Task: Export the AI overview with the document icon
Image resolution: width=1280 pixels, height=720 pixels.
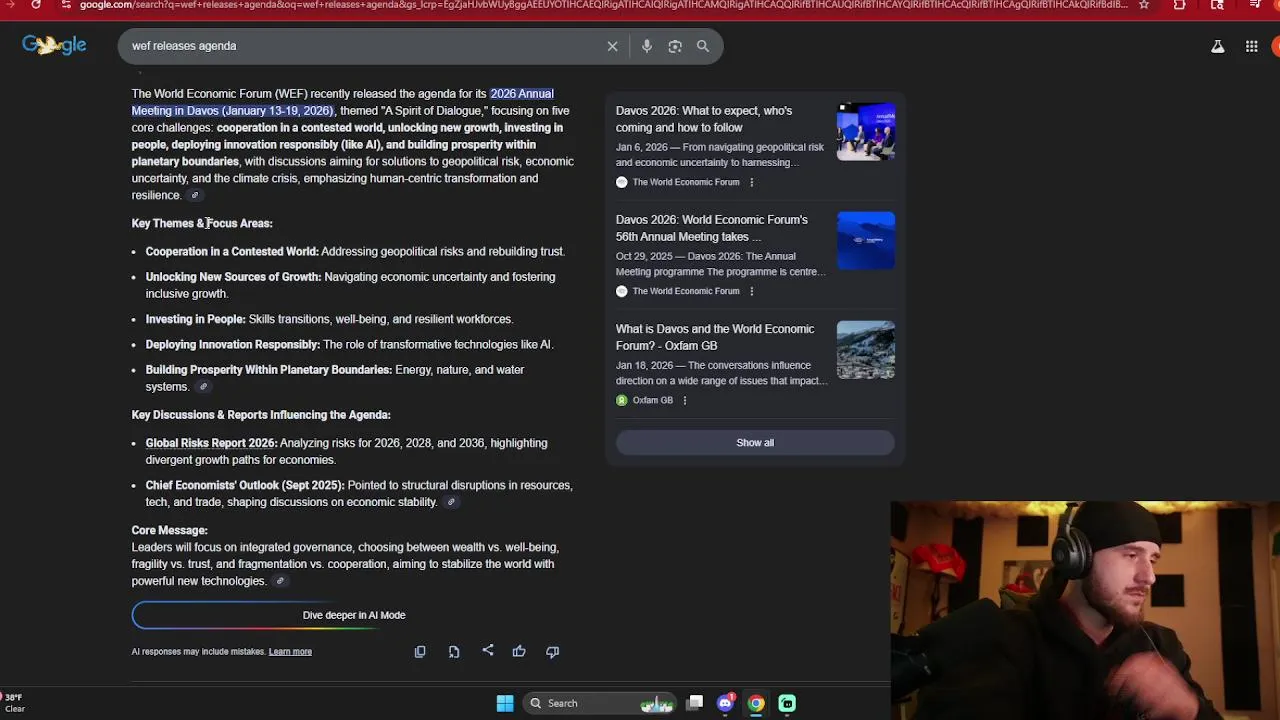Action: click(454, 651)
